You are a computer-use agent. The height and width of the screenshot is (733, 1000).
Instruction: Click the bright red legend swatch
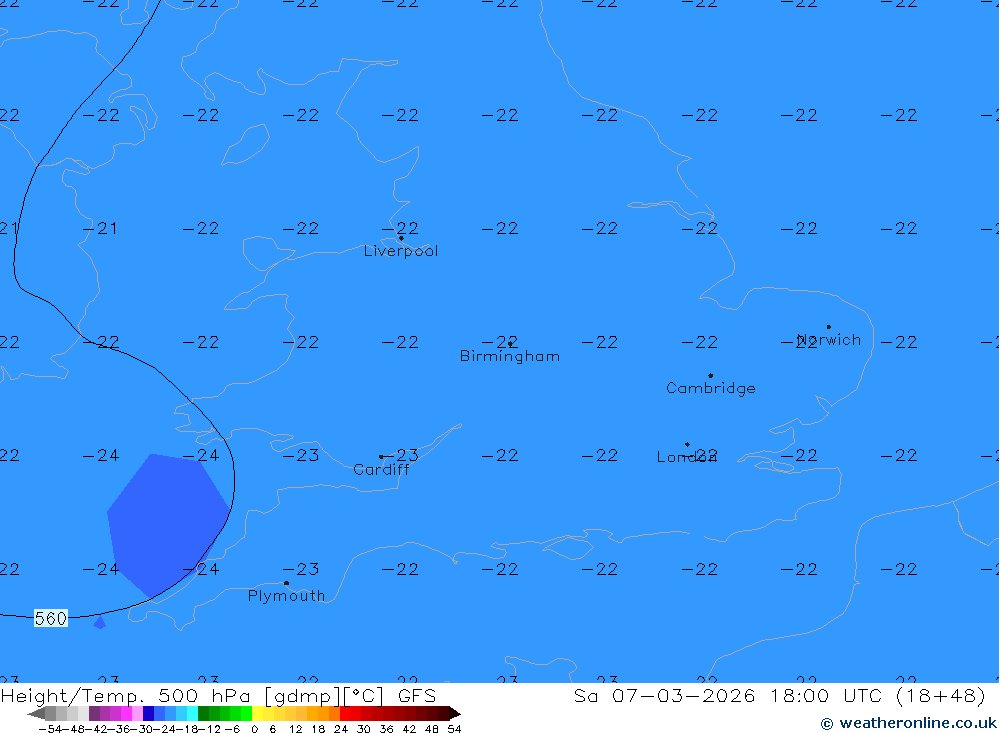pyautogui.click(x=345, y=713)
